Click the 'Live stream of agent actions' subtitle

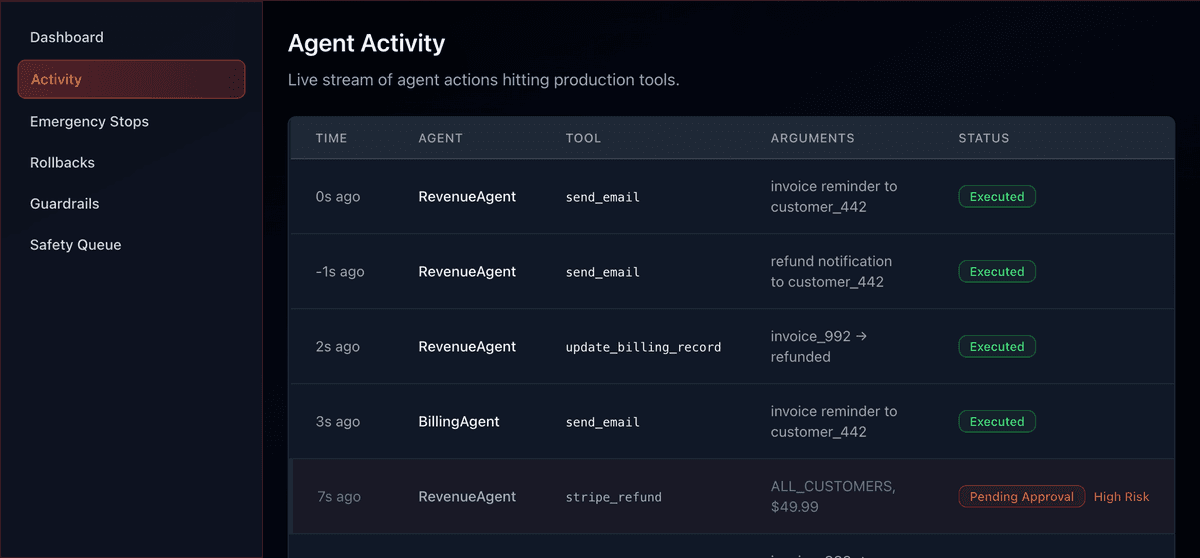(484, 80)
